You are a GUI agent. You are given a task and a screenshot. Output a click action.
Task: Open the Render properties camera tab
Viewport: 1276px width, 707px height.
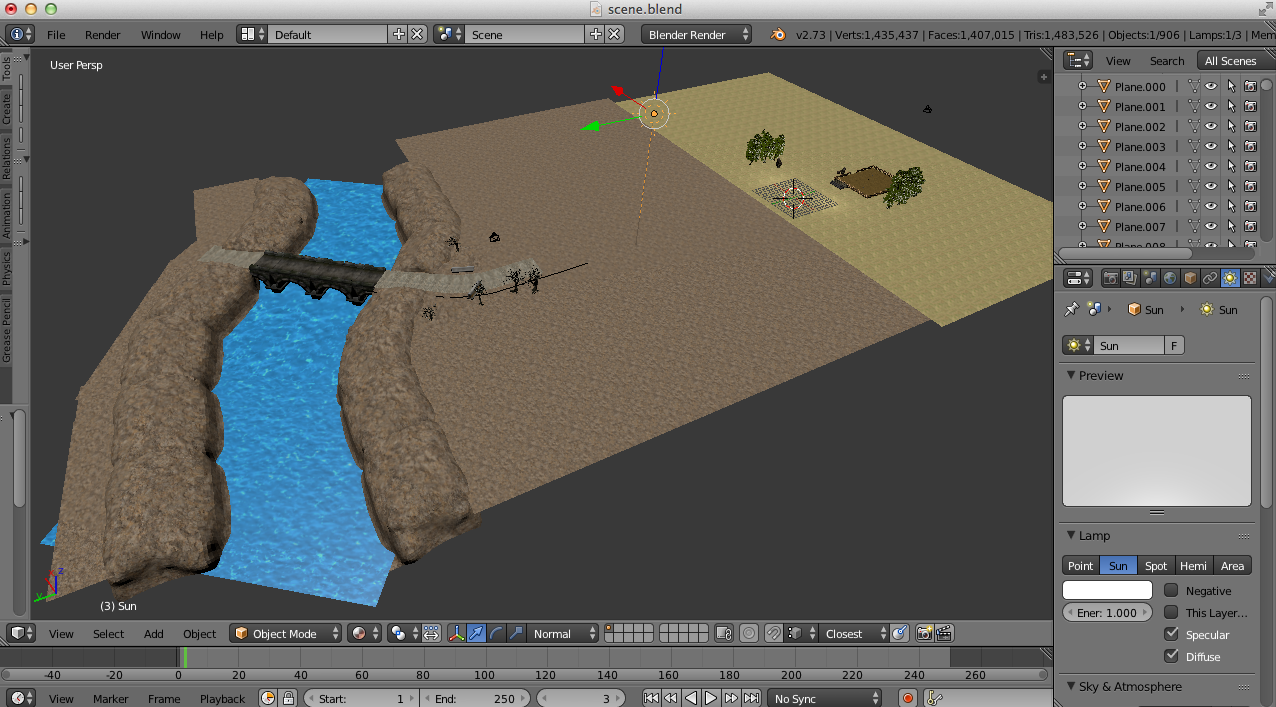coord(1110,278)
